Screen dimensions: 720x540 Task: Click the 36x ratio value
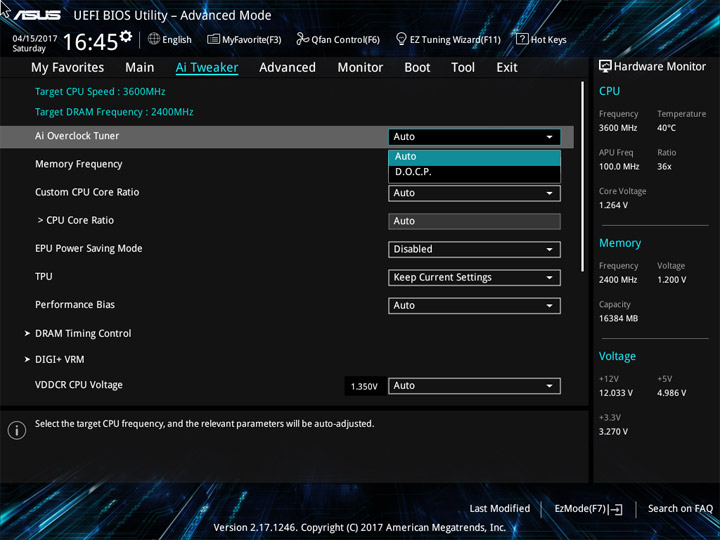click(x=664, y=167)
